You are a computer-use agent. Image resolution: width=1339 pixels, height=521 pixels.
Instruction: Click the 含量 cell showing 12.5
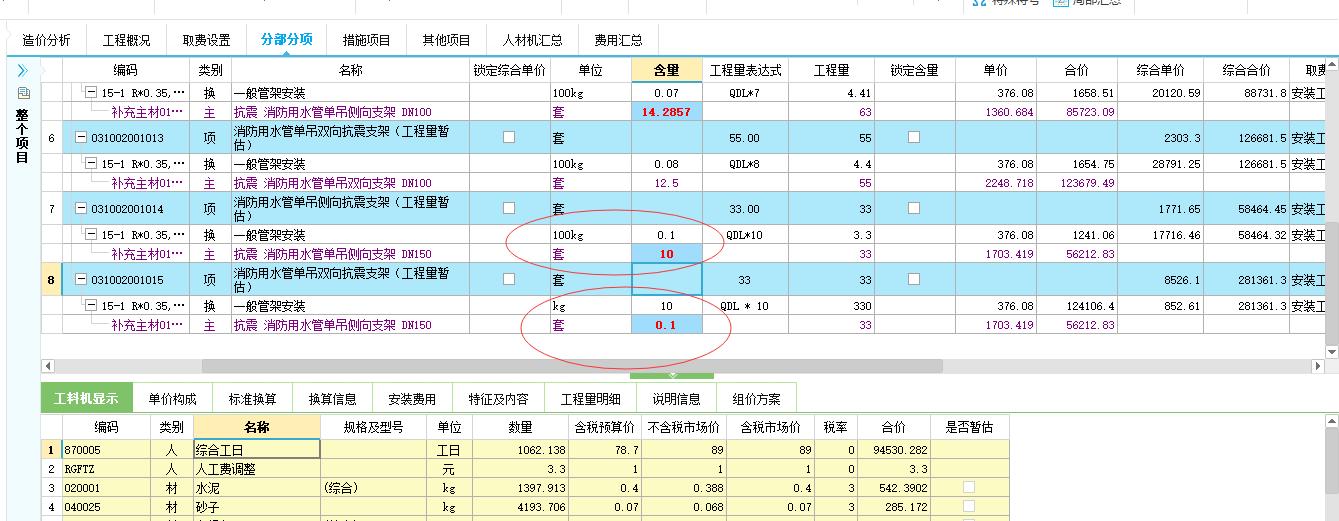pos(666,183)
